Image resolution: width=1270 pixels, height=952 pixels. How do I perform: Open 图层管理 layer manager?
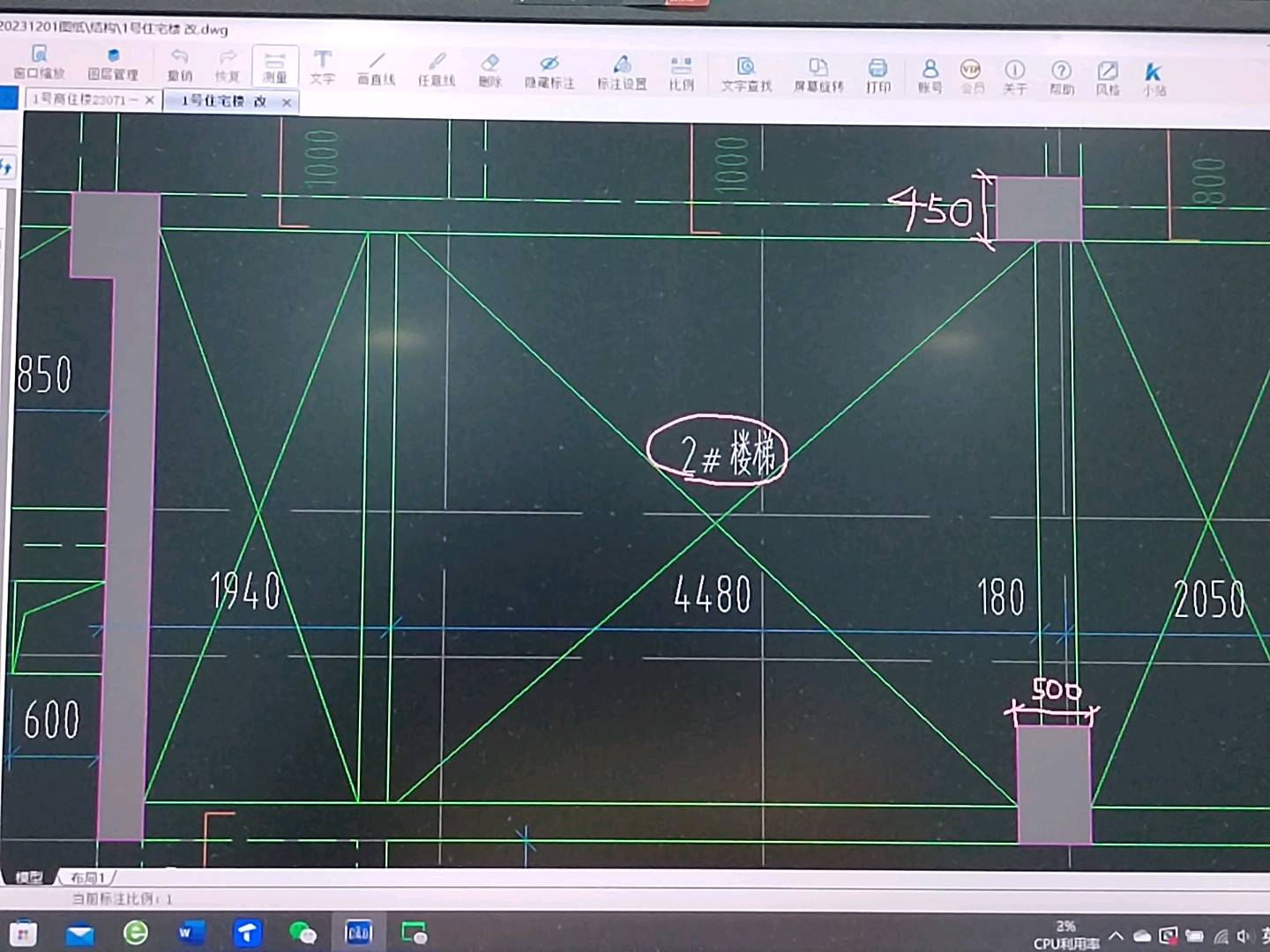pos(113,63)
